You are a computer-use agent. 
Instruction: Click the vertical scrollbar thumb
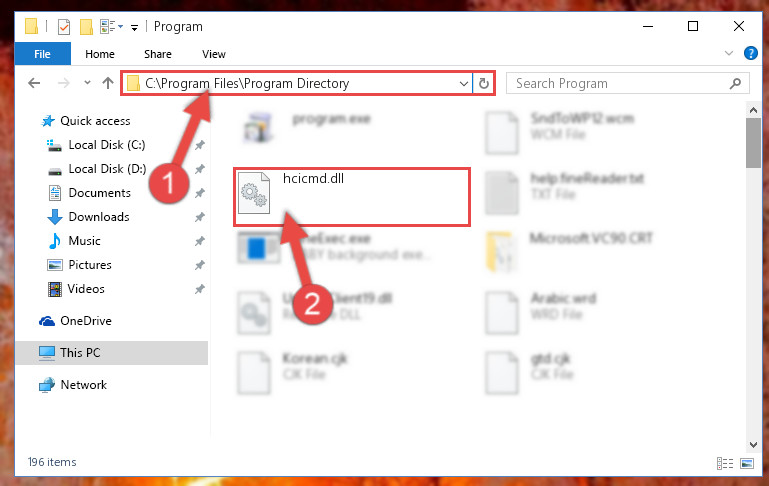753,143
